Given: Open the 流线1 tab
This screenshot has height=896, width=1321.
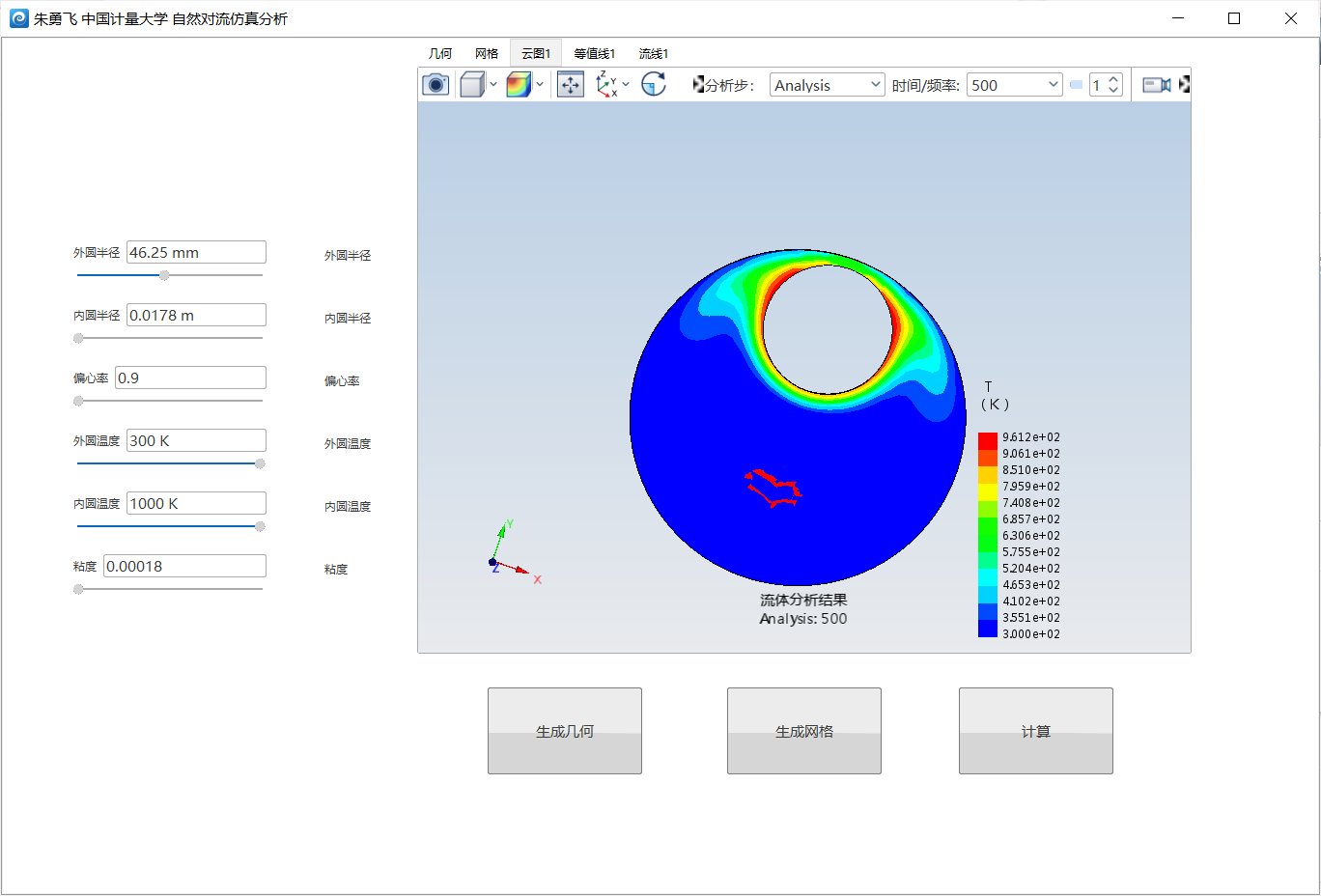Looking at the screenshot, I should pos(653,54).
